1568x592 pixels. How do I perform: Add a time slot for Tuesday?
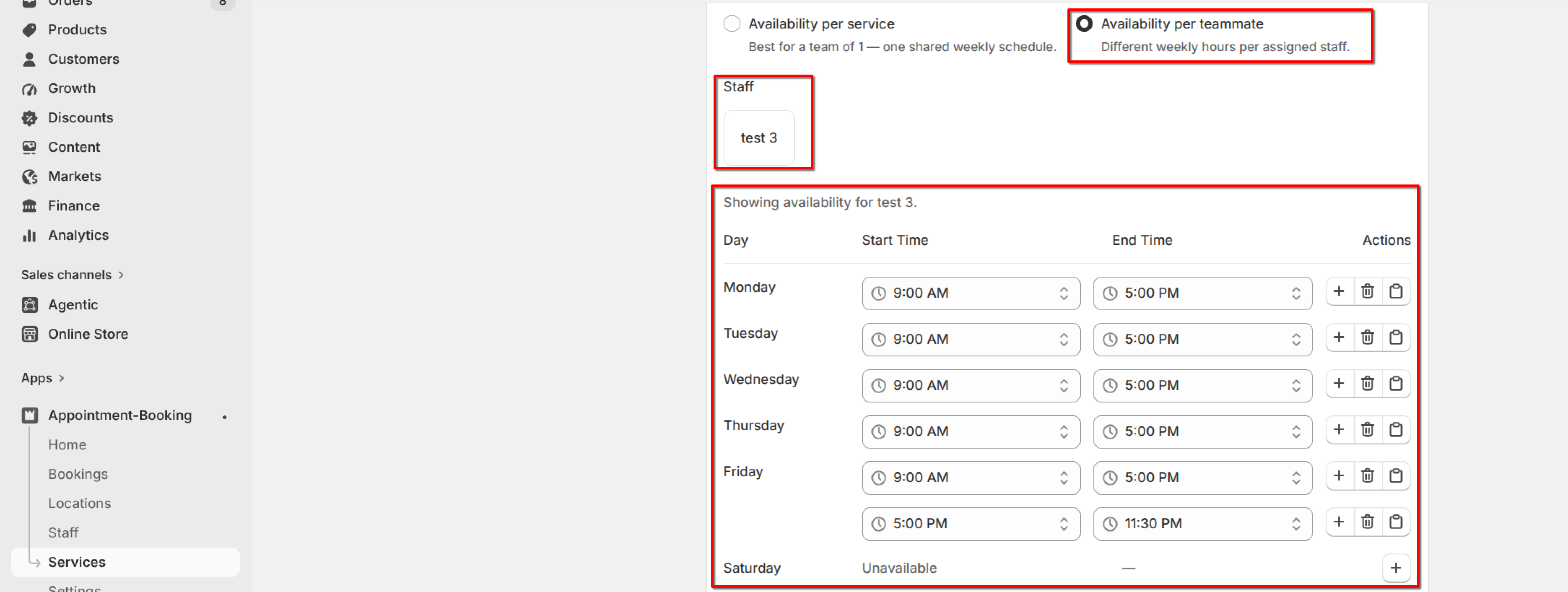pyautogui.click(x=1339, y=338)
